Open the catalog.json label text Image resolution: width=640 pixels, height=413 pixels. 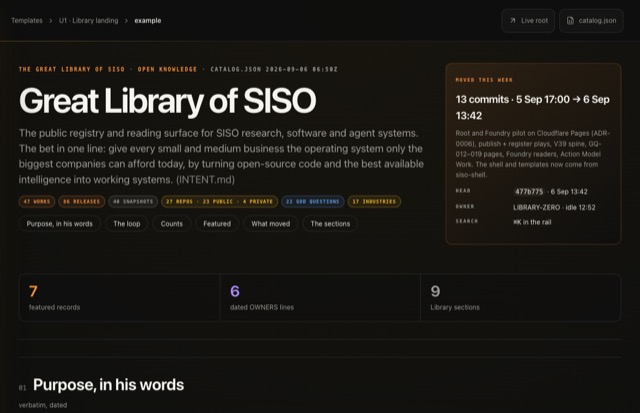point(597,20)
